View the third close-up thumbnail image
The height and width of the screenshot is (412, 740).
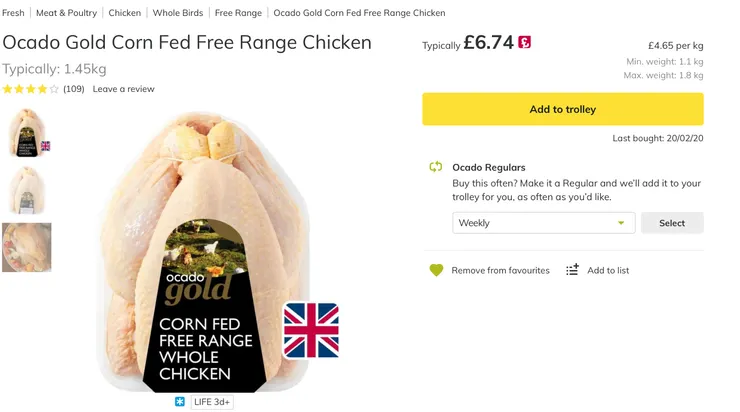(26, 247)
